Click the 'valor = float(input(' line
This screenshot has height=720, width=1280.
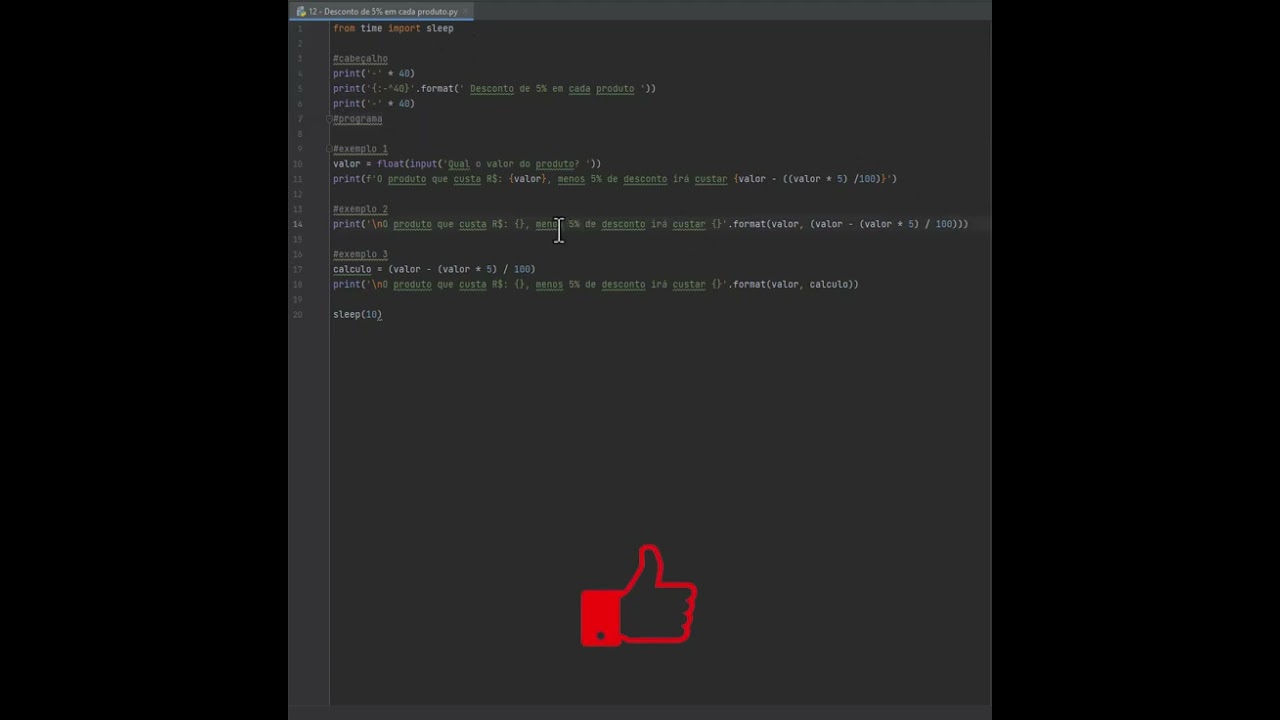pos(467,164)
